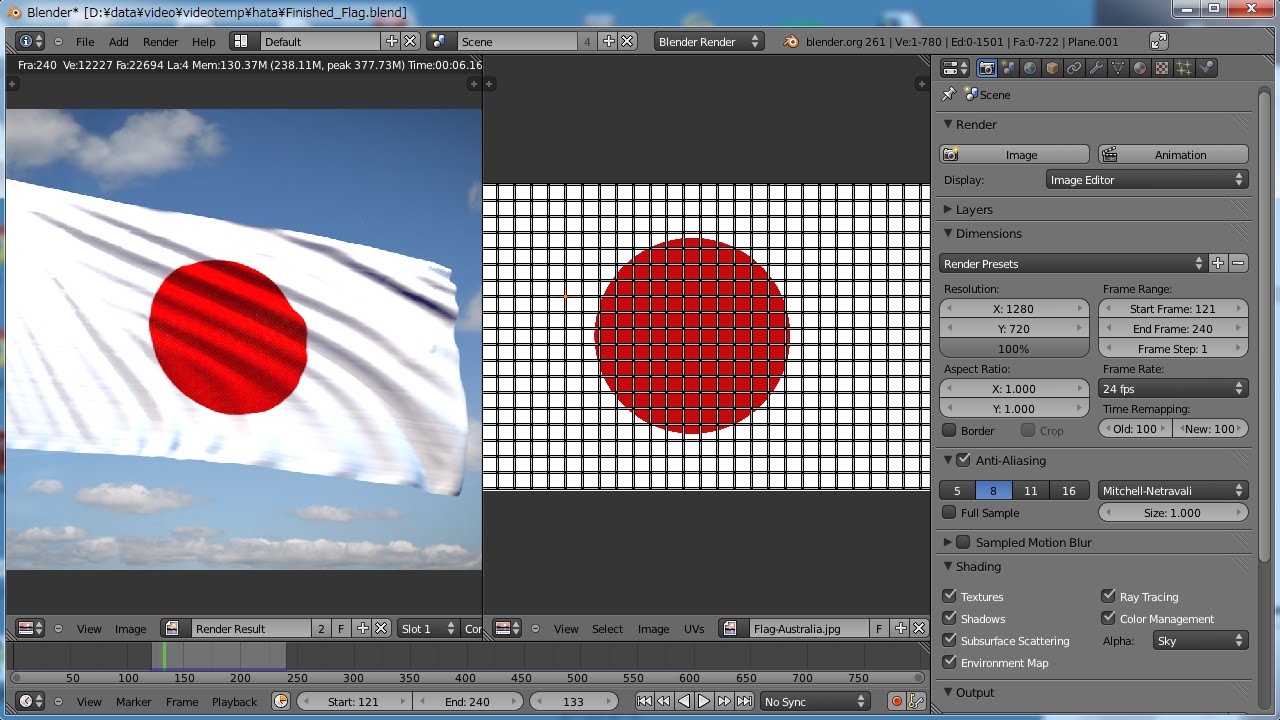Viewport: 1280px width, 720px height.
Task: Open the Particles tab (sparkles icon)
Action: pos(1184,68)
